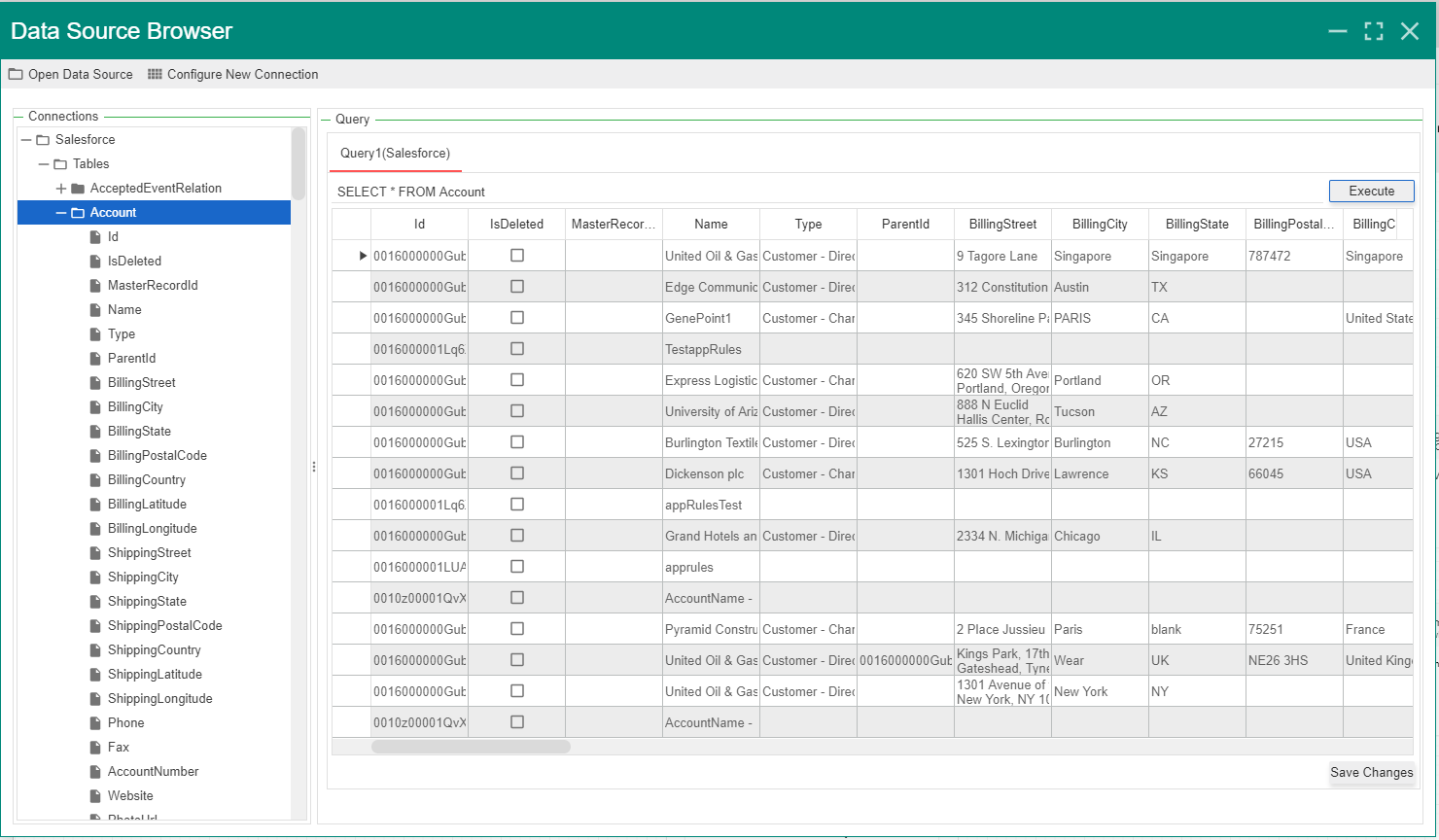Screen dimensions: 1439x840
Task: Click the file icon beside AccountNumber
Action: coord(95,772)
